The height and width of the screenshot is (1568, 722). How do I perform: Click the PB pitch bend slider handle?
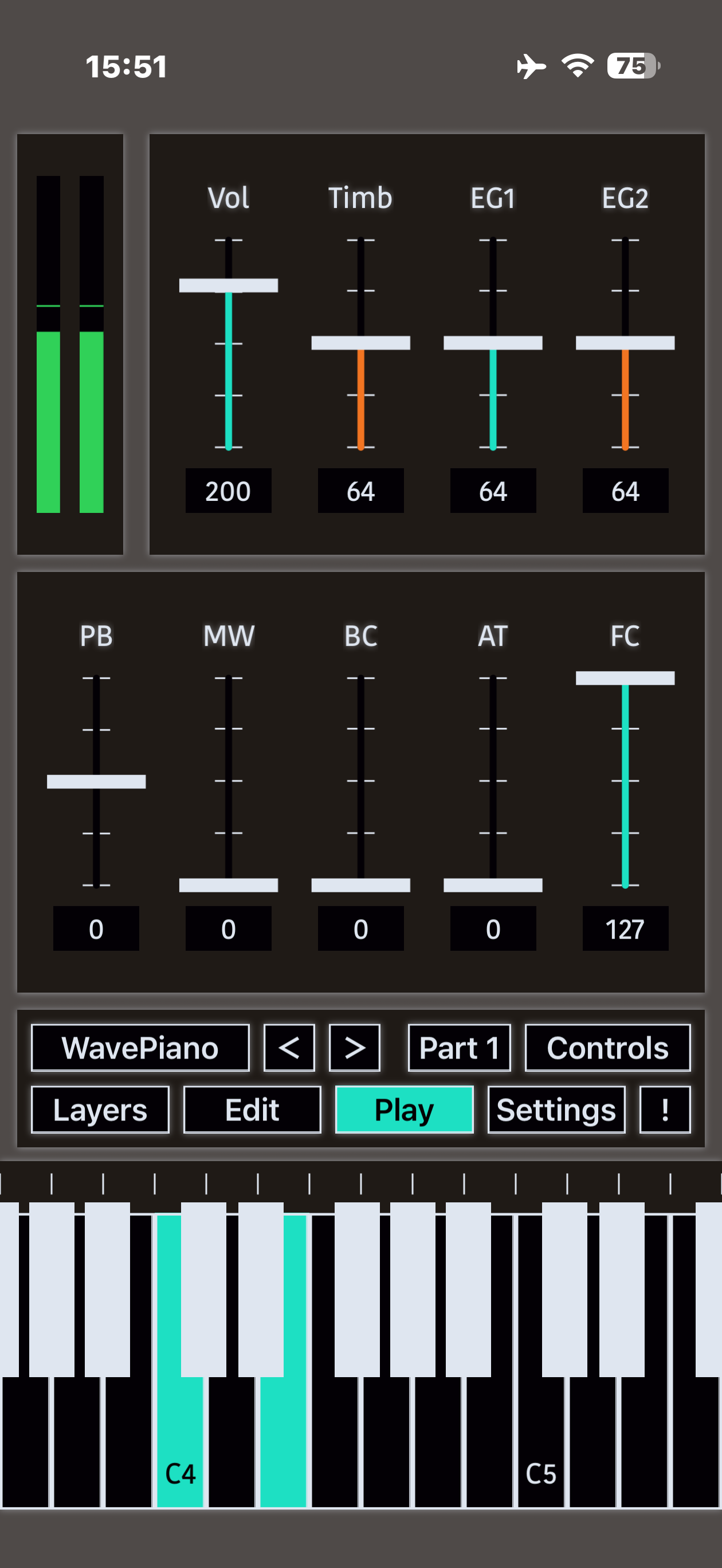click(96, 782)
